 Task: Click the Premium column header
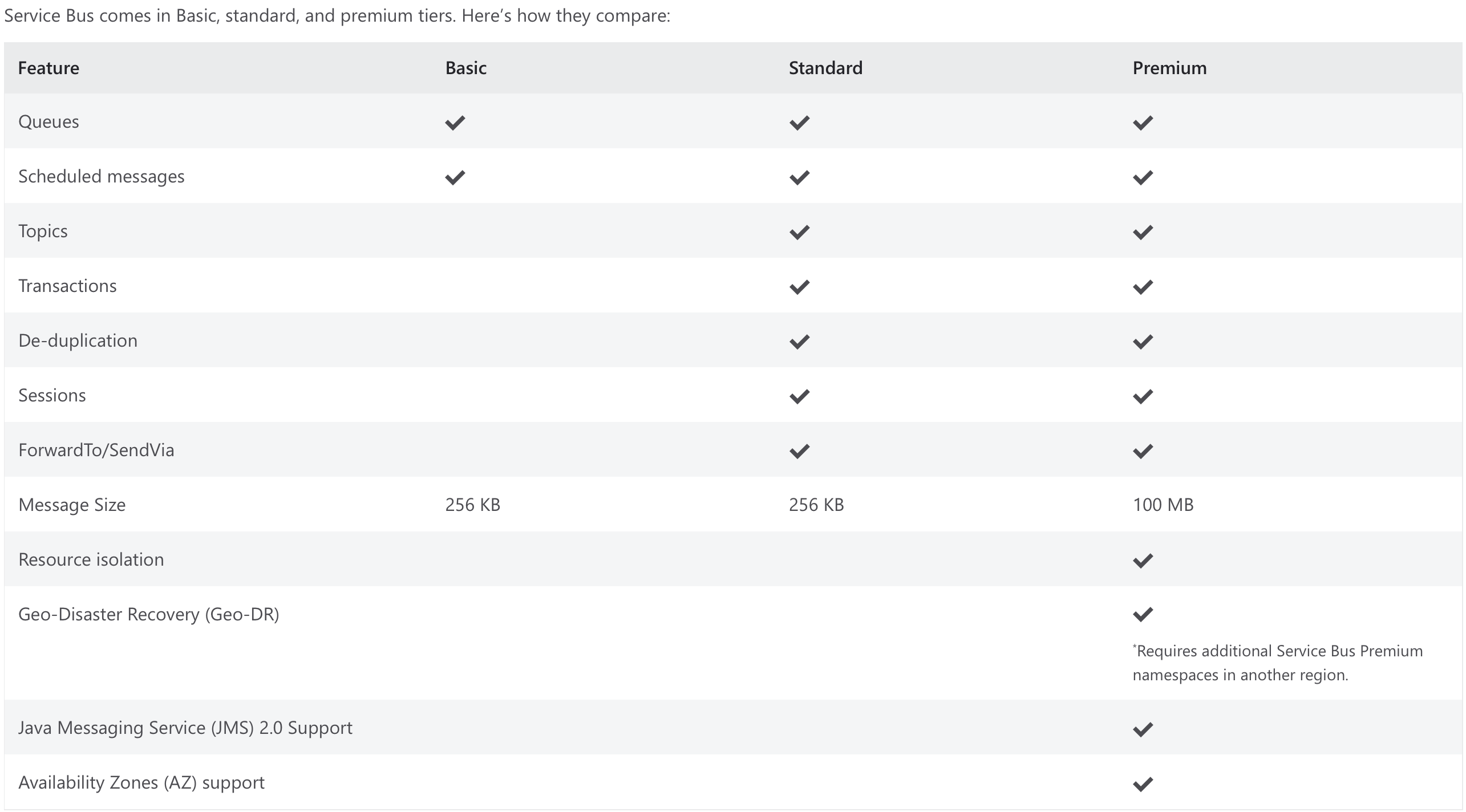(1169, 68)
